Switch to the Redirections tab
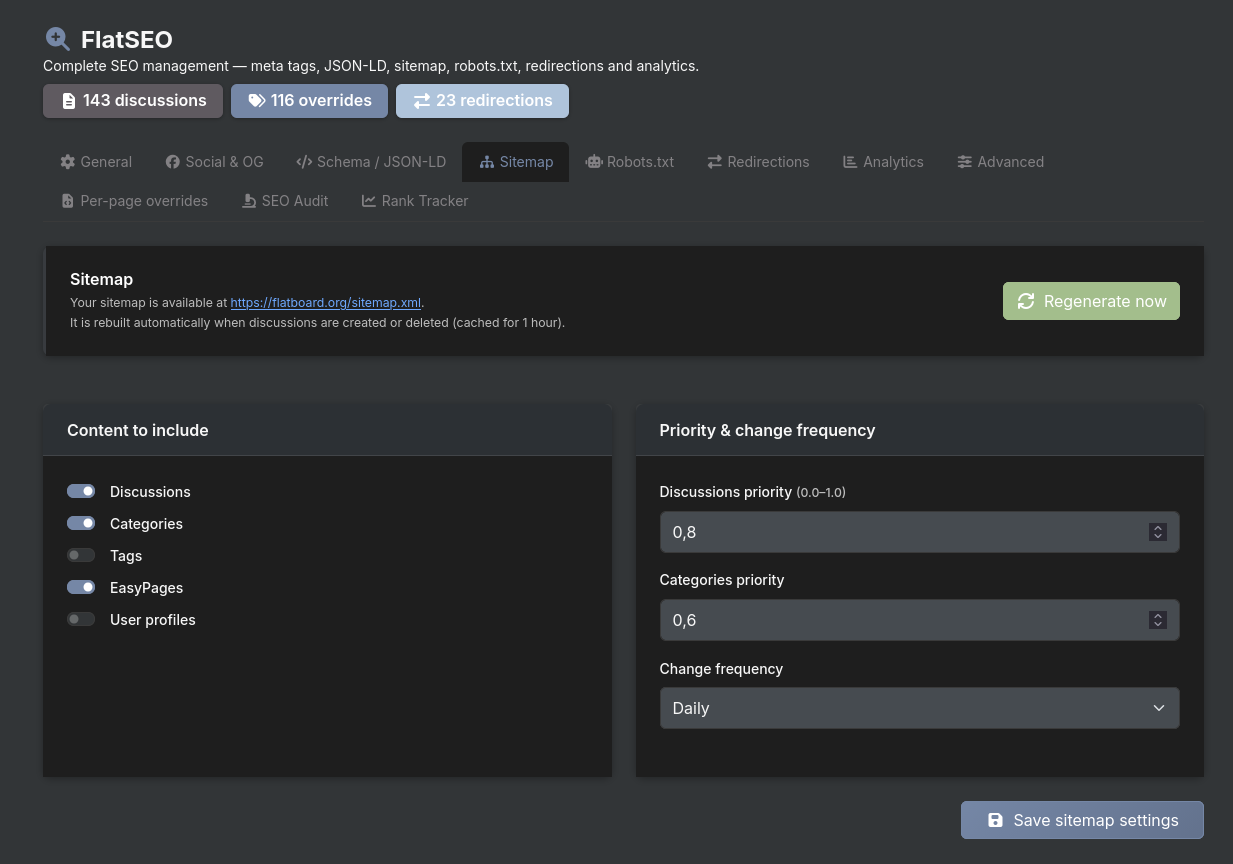Screen dimensions: 1233x864 (x=758, y=162)
